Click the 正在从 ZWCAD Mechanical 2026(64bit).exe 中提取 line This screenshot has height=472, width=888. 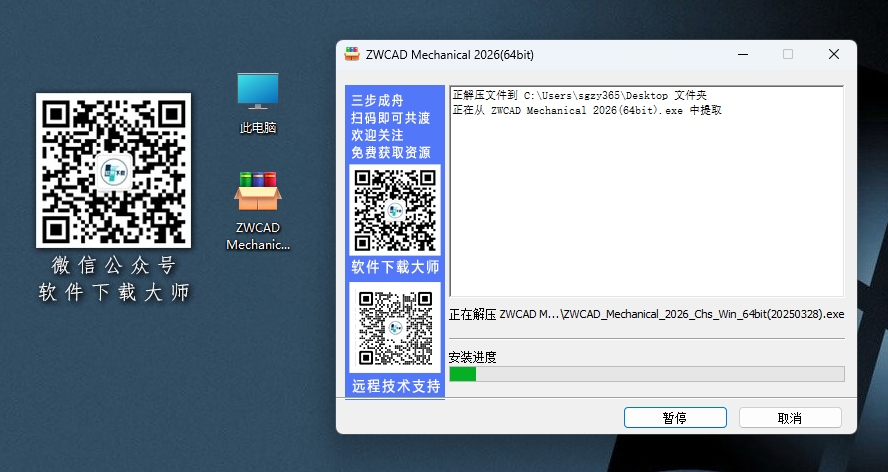click(587, 110)
